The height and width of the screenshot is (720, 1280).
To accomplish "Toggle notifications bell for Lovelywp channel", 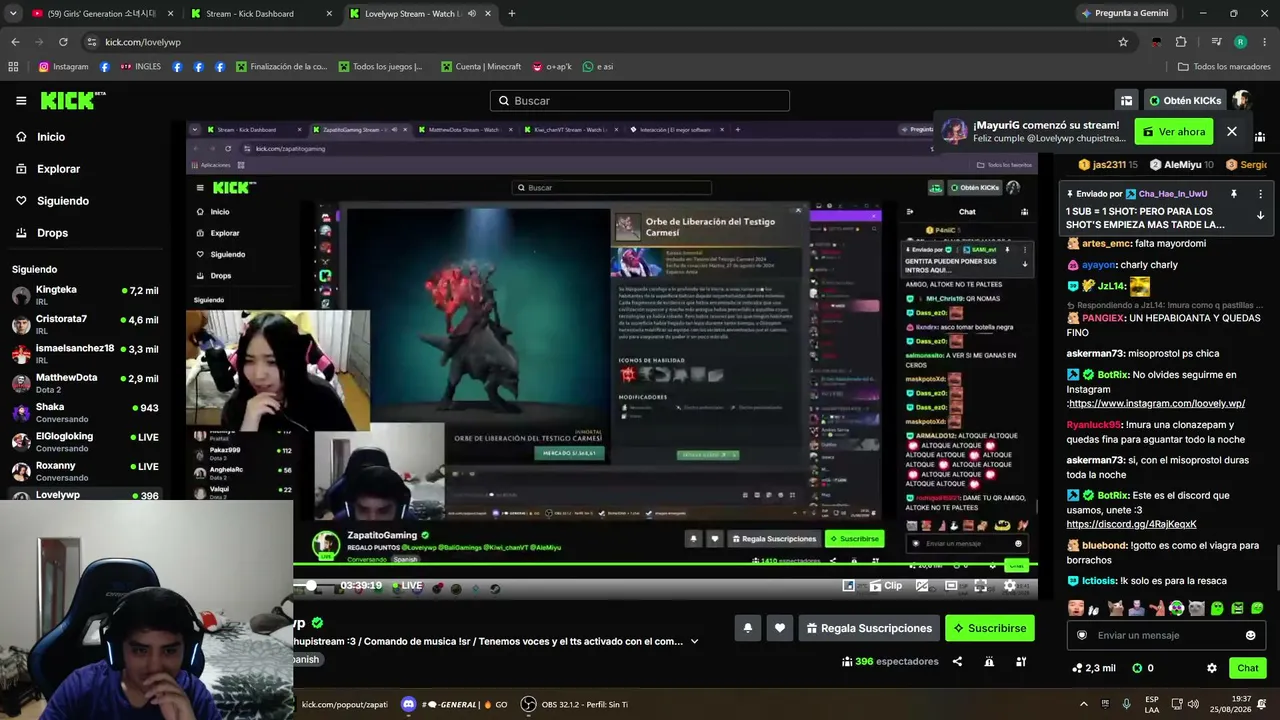I will click(x=747, y=628).
